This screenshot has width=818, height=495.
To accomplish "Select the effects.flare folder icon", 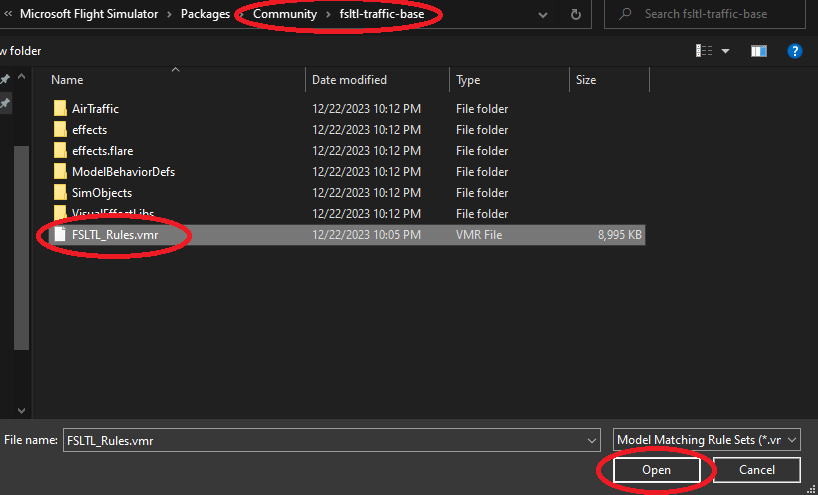I will (60, 151).
